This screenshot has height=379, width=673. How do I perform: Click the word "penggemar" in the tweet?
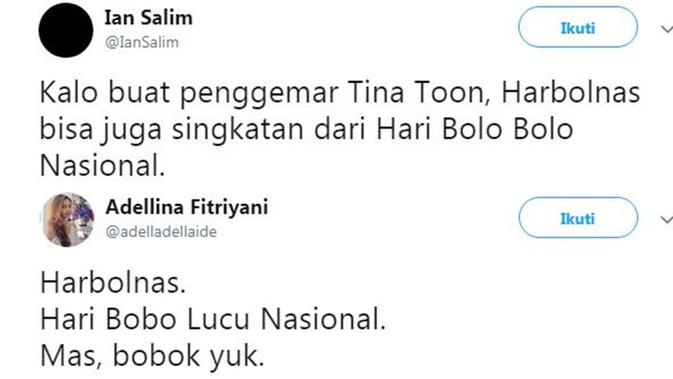258,94
